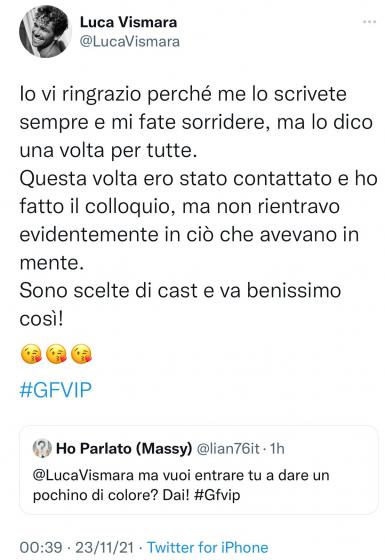This screenshot has height=560, width=385.
Task: Click the last kissing face emoji
Action: [81, 354]
